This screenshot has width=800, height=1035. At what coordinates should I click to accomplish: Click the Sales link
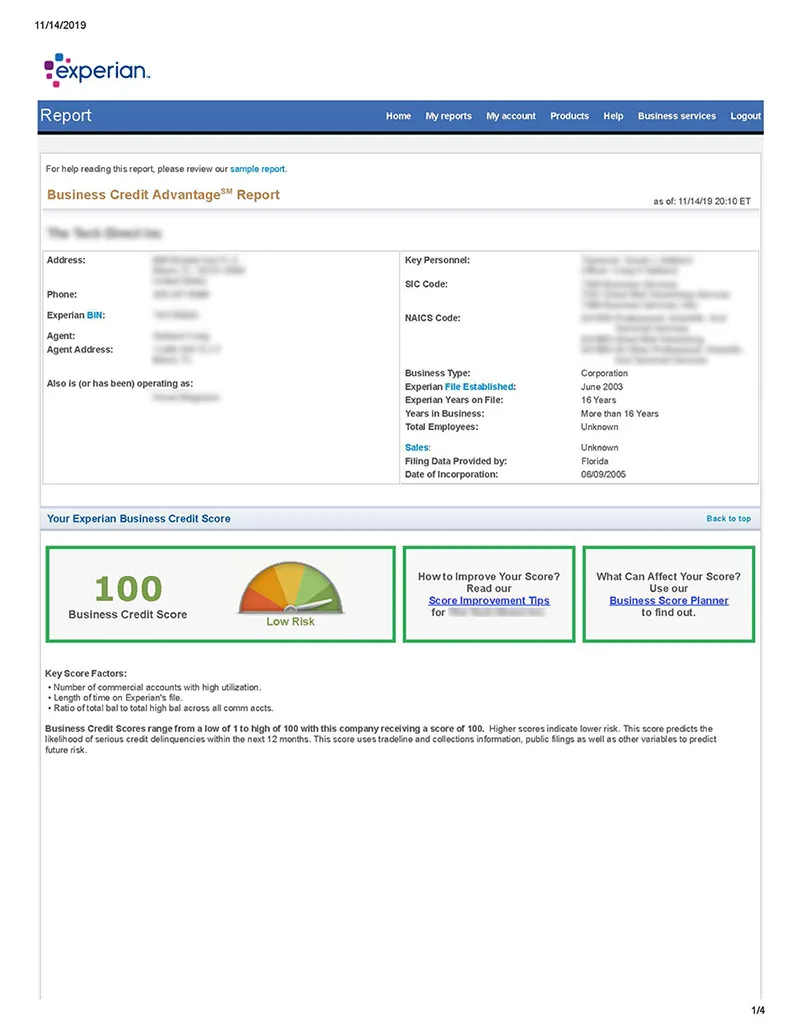(x=417, y=448)
